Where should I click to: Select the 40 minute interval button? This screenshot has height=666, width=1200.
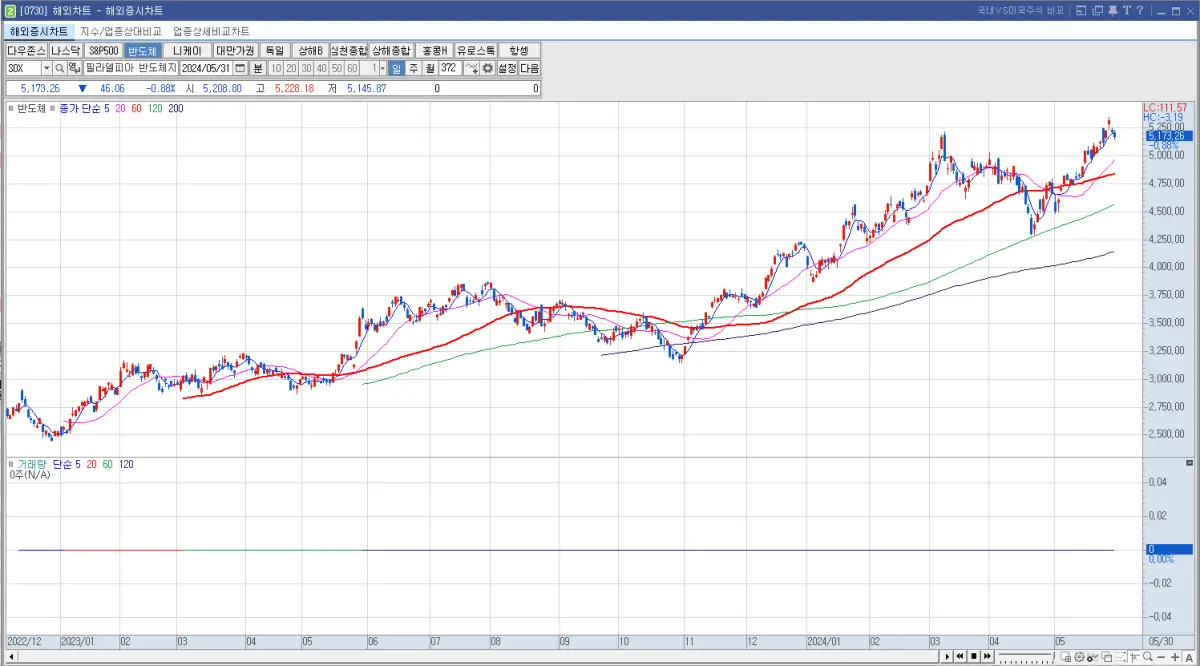(x=321, y=68)
